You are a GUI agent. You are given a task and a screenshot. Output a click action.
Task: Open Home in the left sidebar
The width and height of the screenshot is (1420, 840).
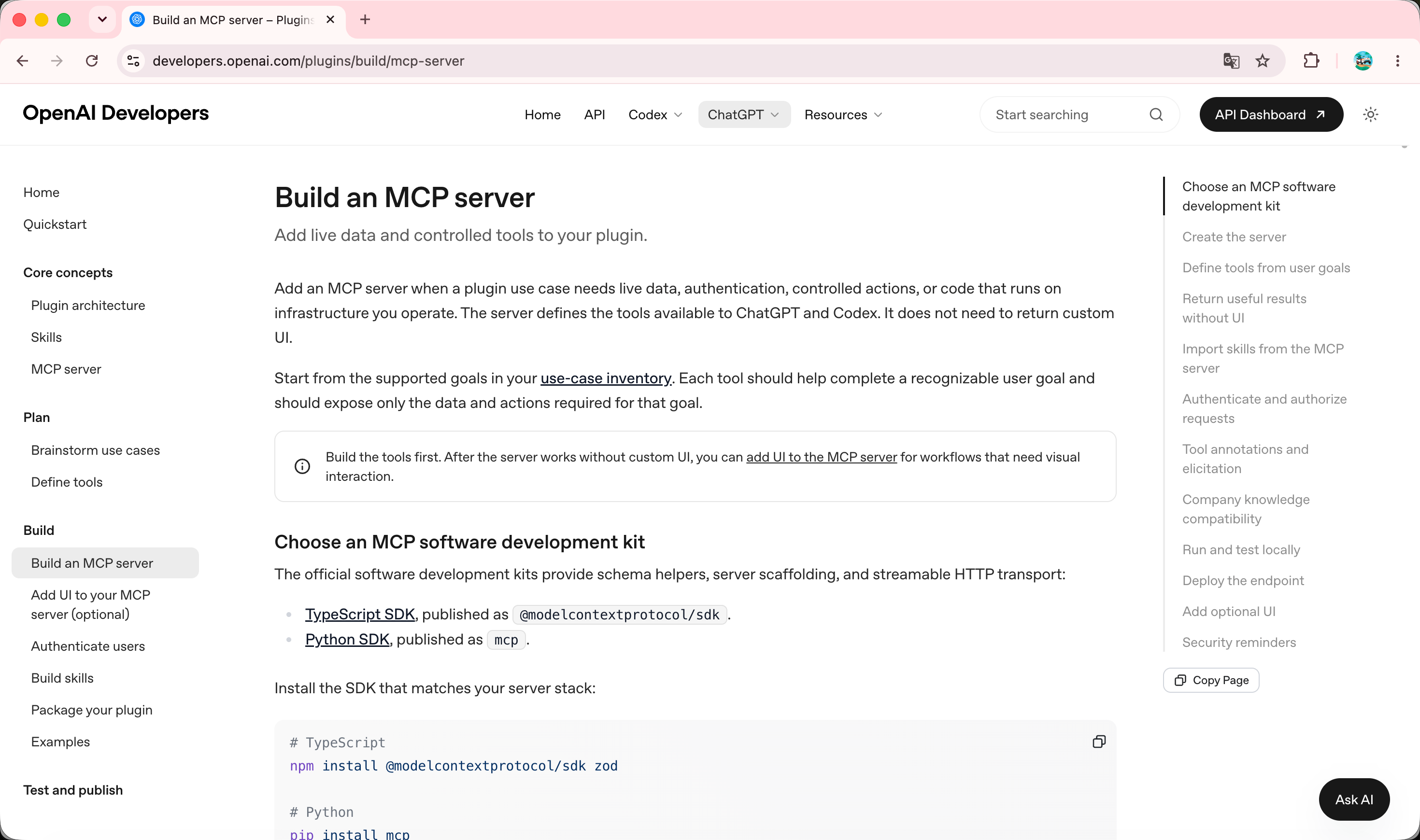coord(42,193)
